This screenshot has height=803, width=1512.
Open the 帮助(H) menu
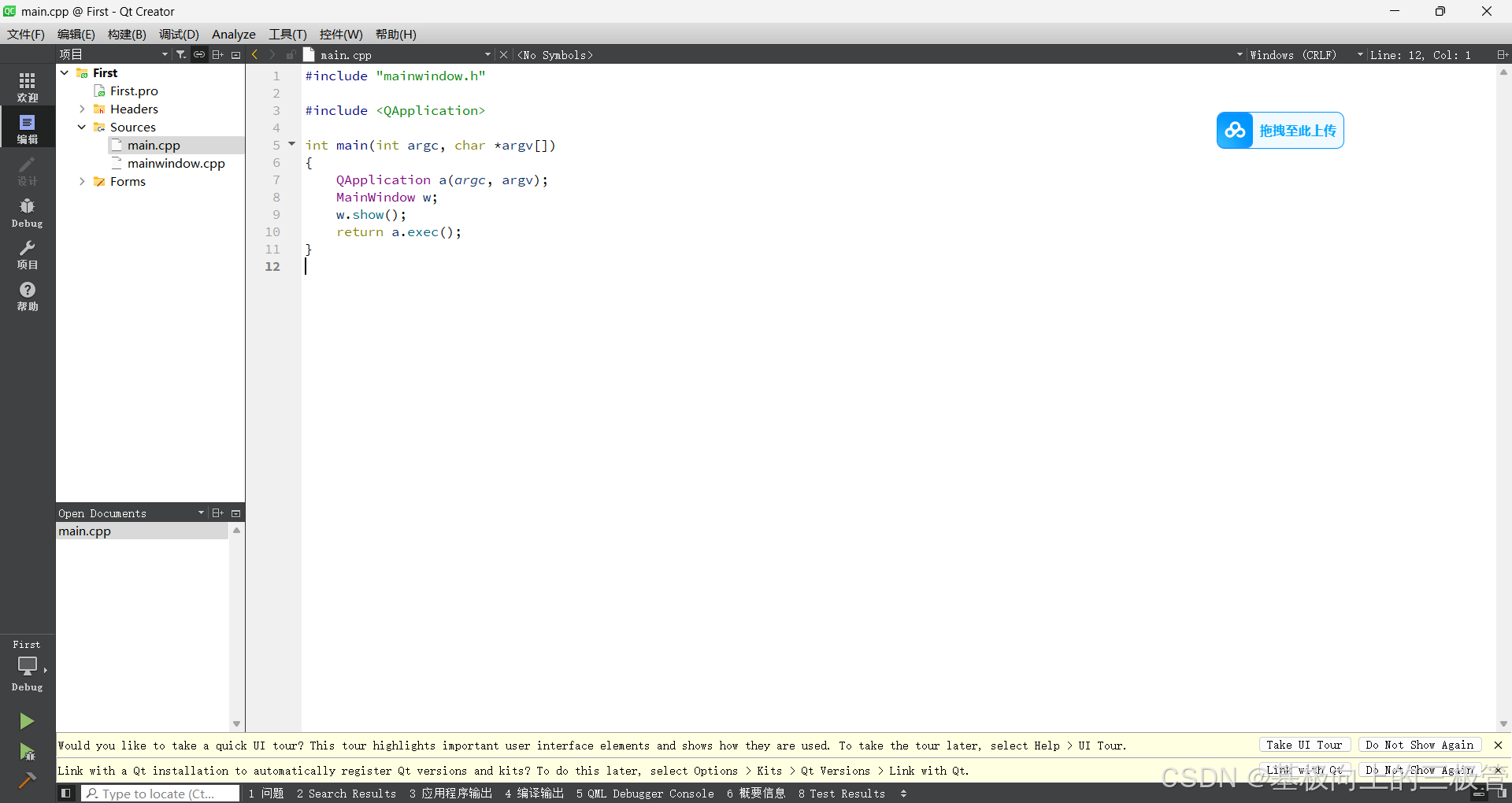(395, 34)
